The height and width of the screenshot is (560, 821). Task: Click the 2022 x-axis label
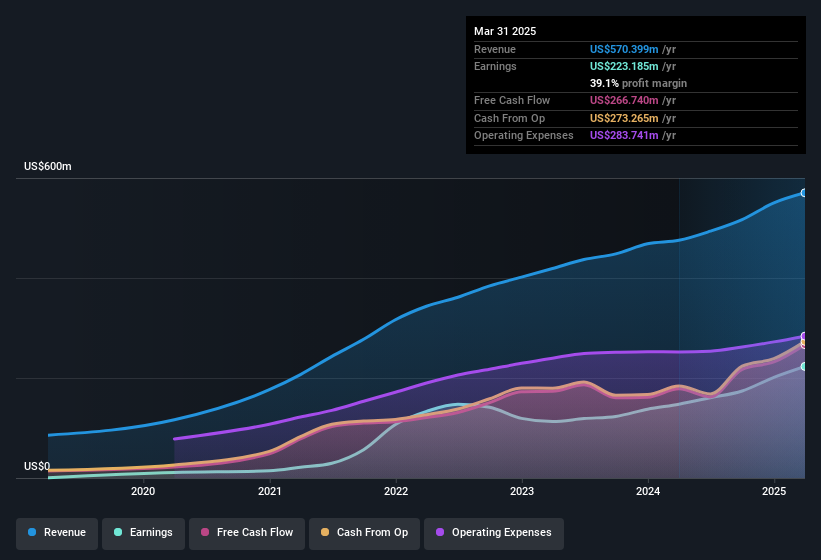click(x=396, y=491)
